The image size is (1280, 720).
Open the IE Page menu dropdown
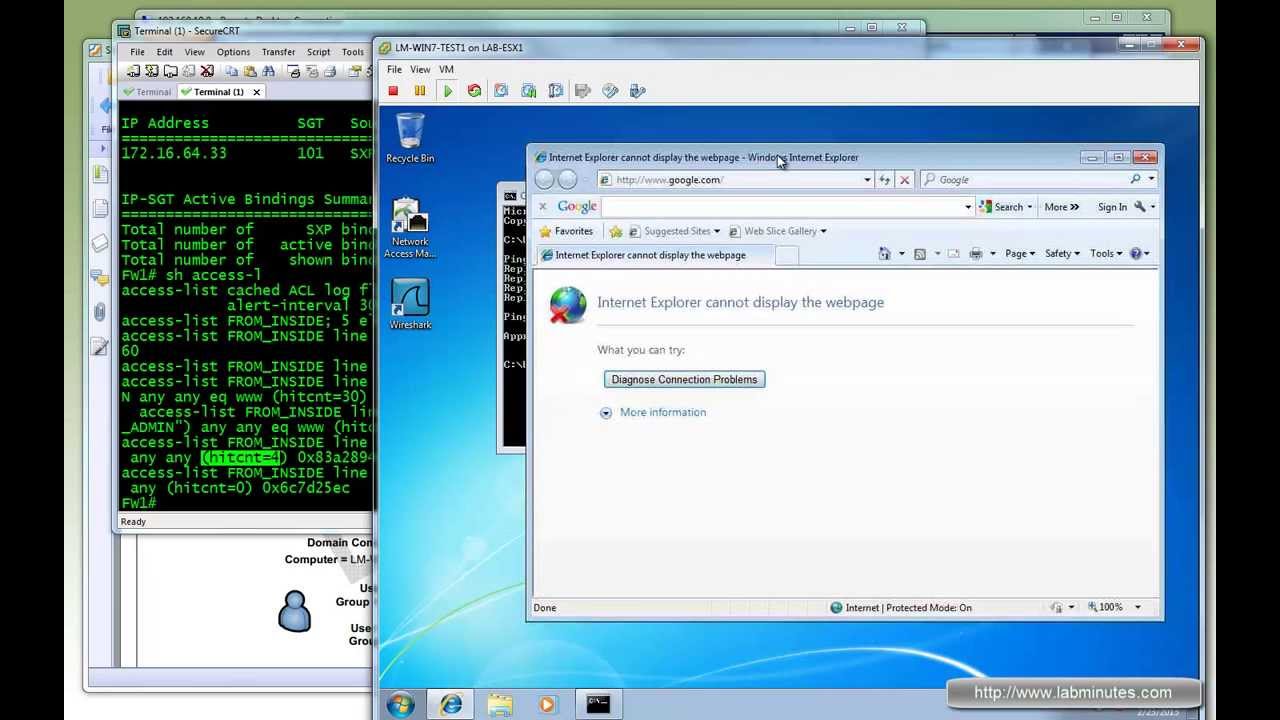1021,254
